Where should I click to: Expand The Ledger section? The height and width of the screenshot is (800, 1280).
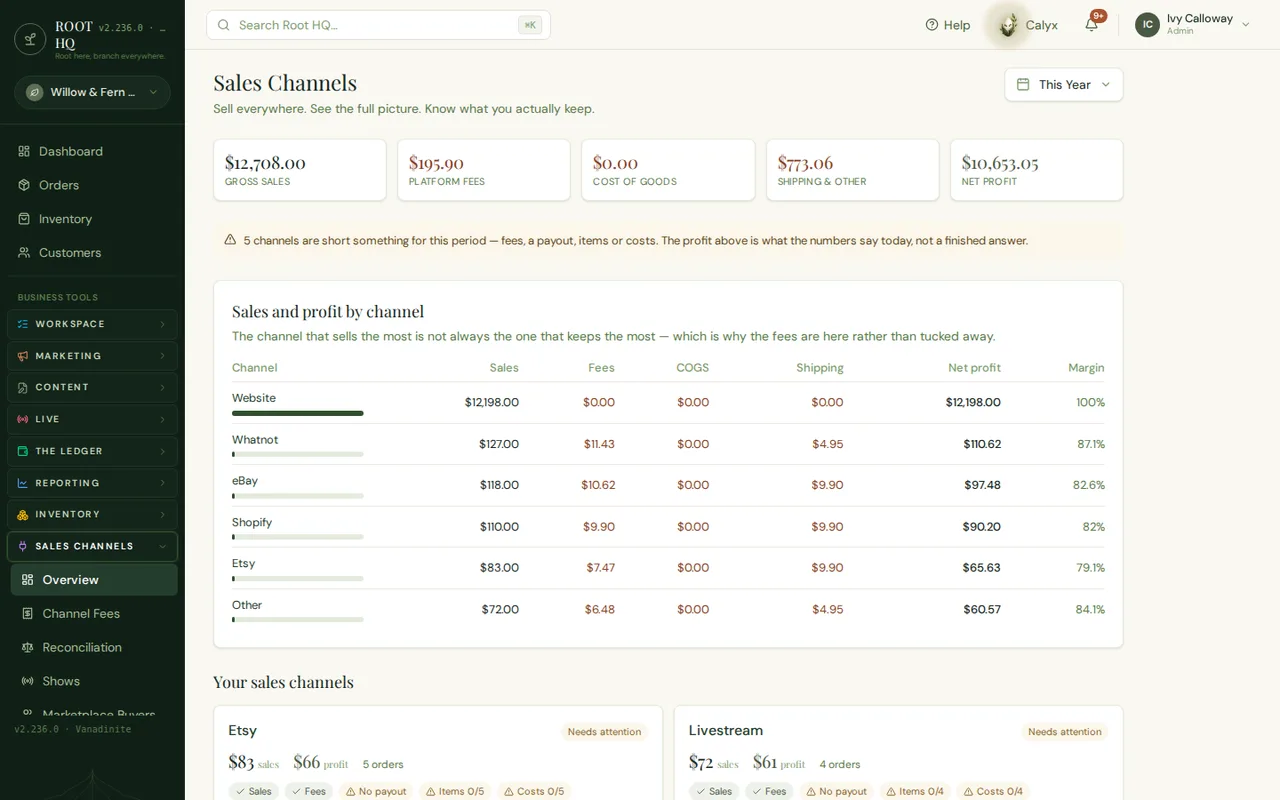(x=92, y=451)
